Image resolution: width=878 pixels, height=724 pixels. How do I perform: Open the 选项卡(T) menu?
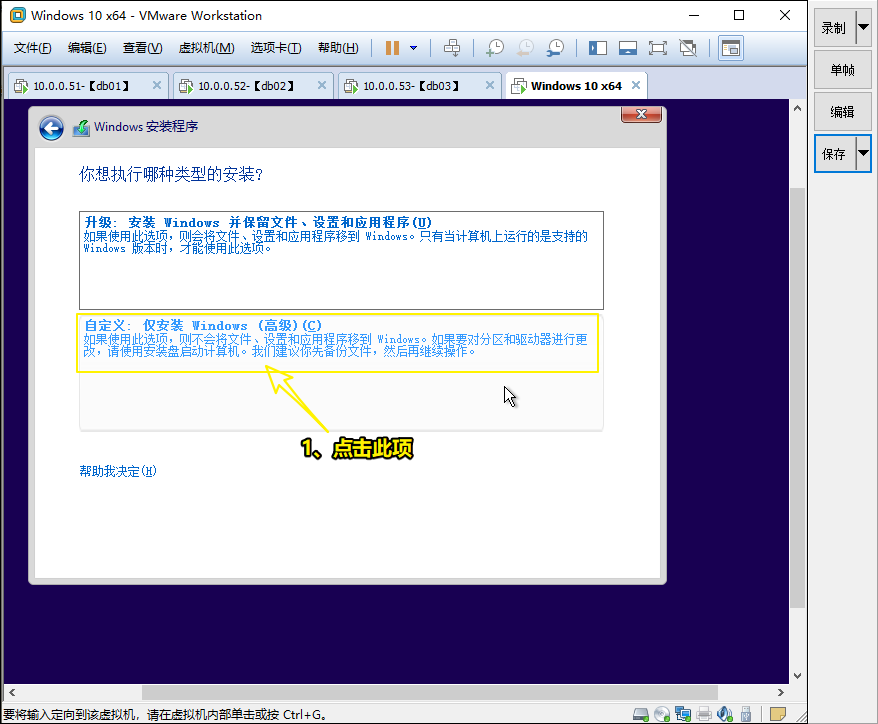coord(275,48)
